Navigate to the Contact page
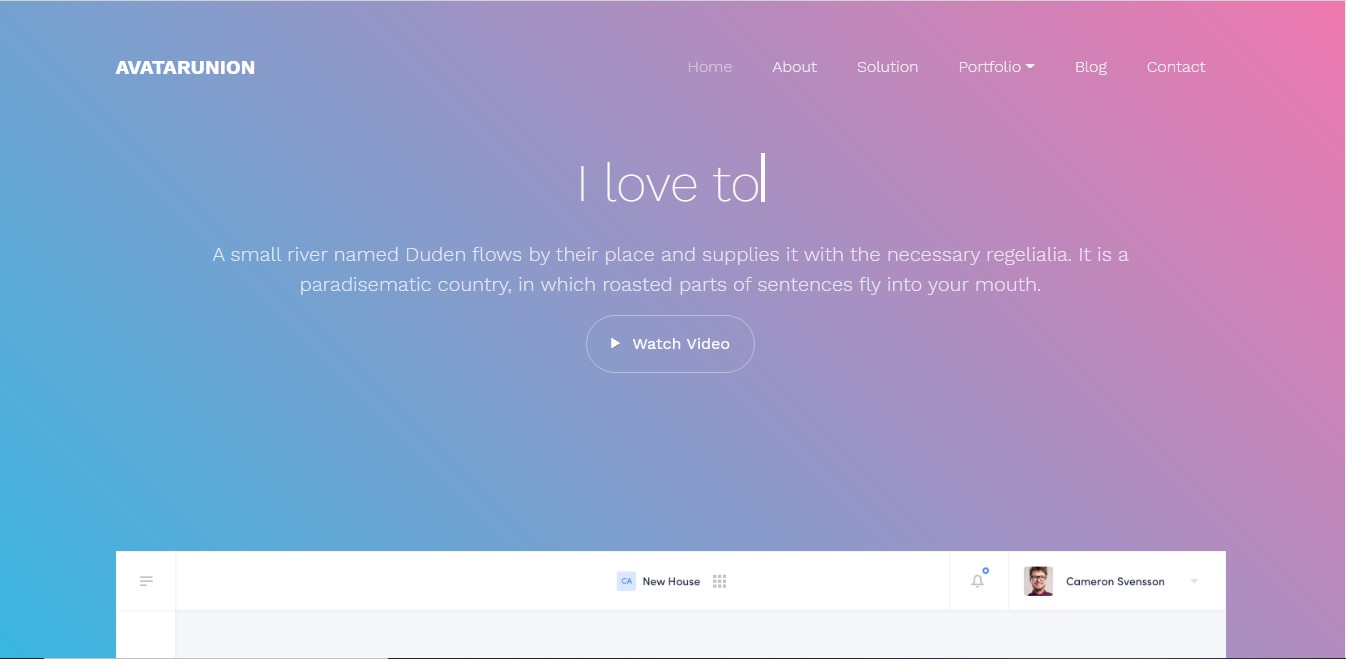The height and width of the screenshot is (659, 1346). pyautogui.click(x=1175, y=67)
